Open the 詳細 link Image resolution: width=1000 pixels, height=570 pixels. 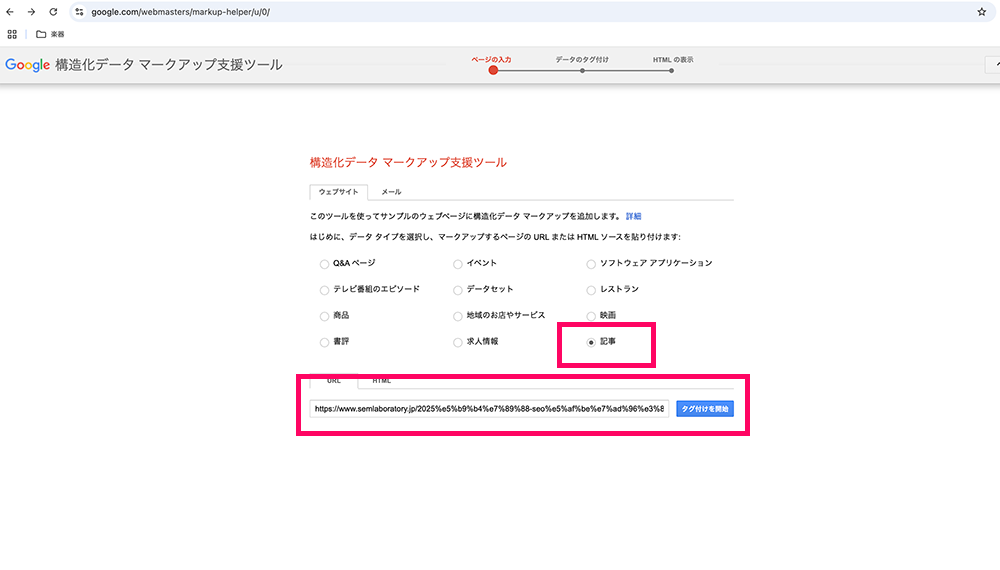[x=633, y=216]
